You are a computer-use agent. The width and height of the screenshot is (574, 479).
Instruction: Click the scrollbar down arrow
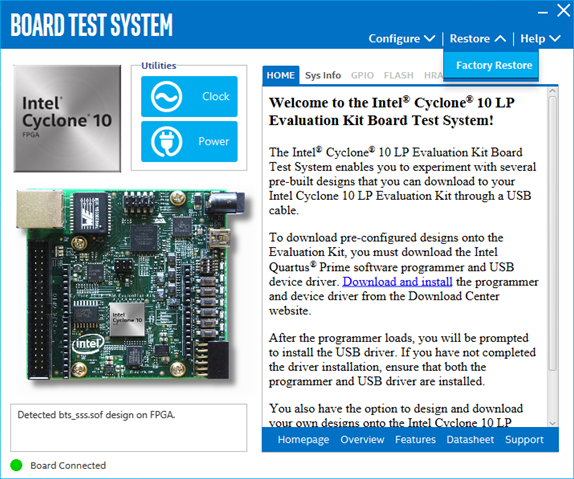click(553, 423)
